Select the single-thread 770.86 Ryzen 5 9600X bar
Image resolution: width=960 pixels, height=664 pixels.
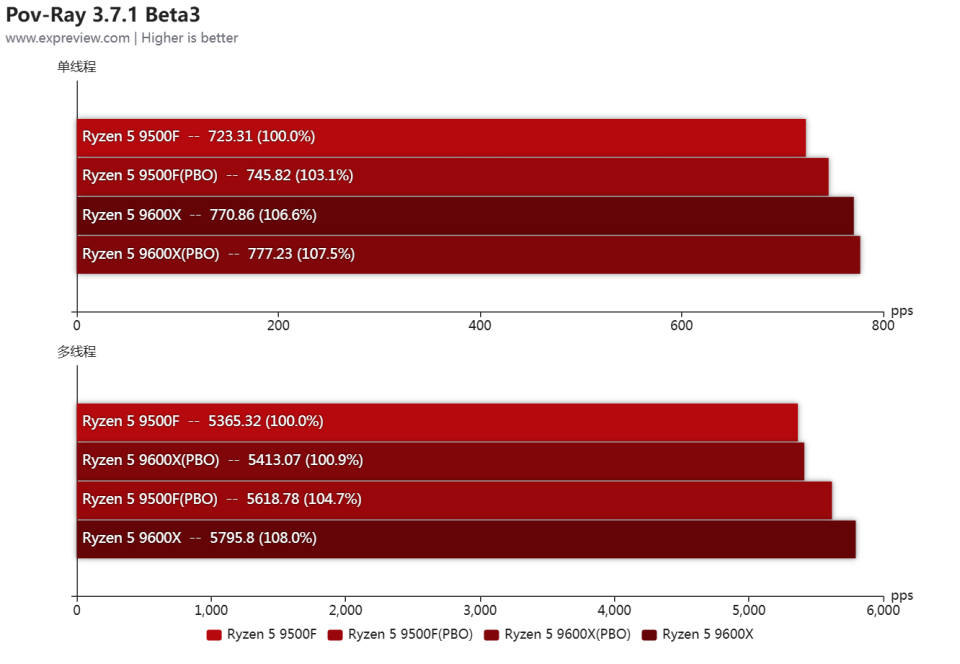coord(465,215)
